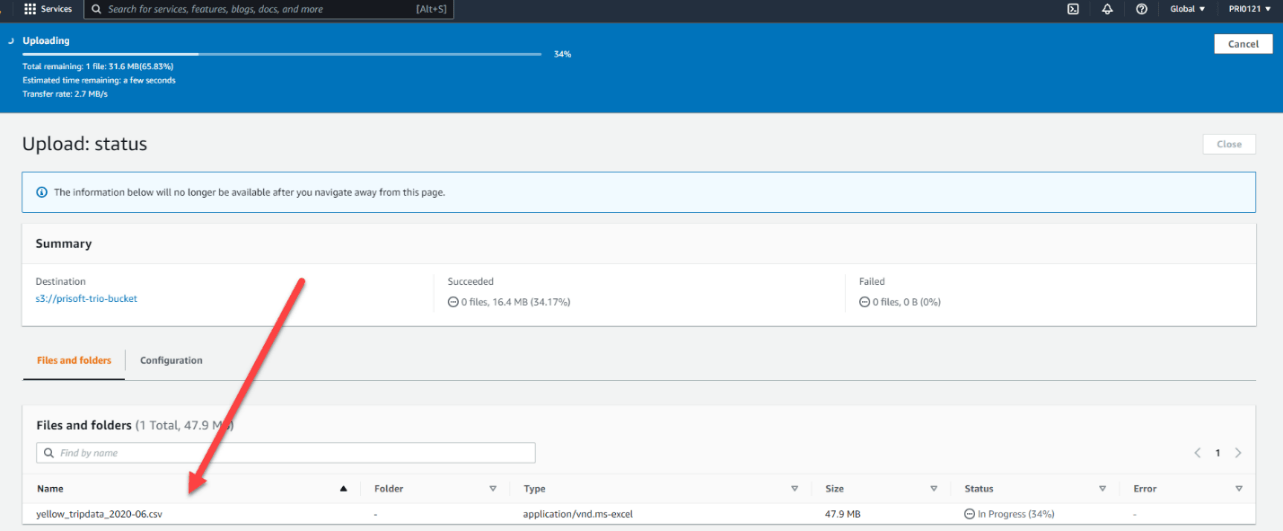
Task: Click the info icon in notice banner
Action: [x=41, y=192]
